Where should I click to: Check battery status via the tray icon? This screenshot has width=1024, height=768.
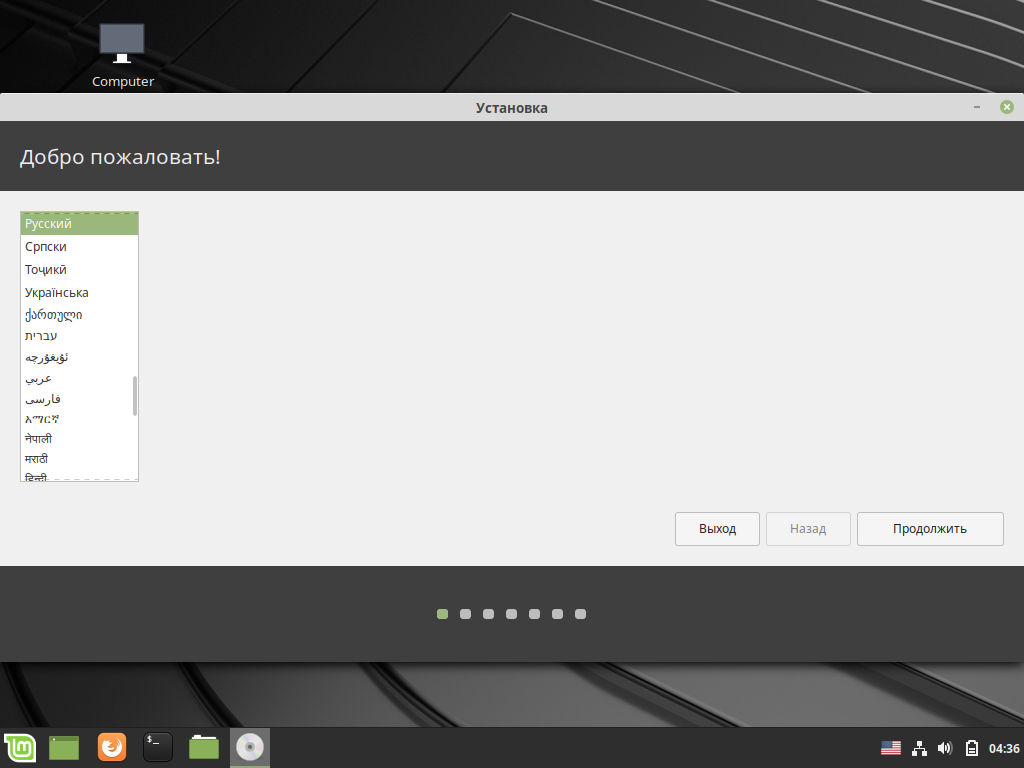coord(970,747)
